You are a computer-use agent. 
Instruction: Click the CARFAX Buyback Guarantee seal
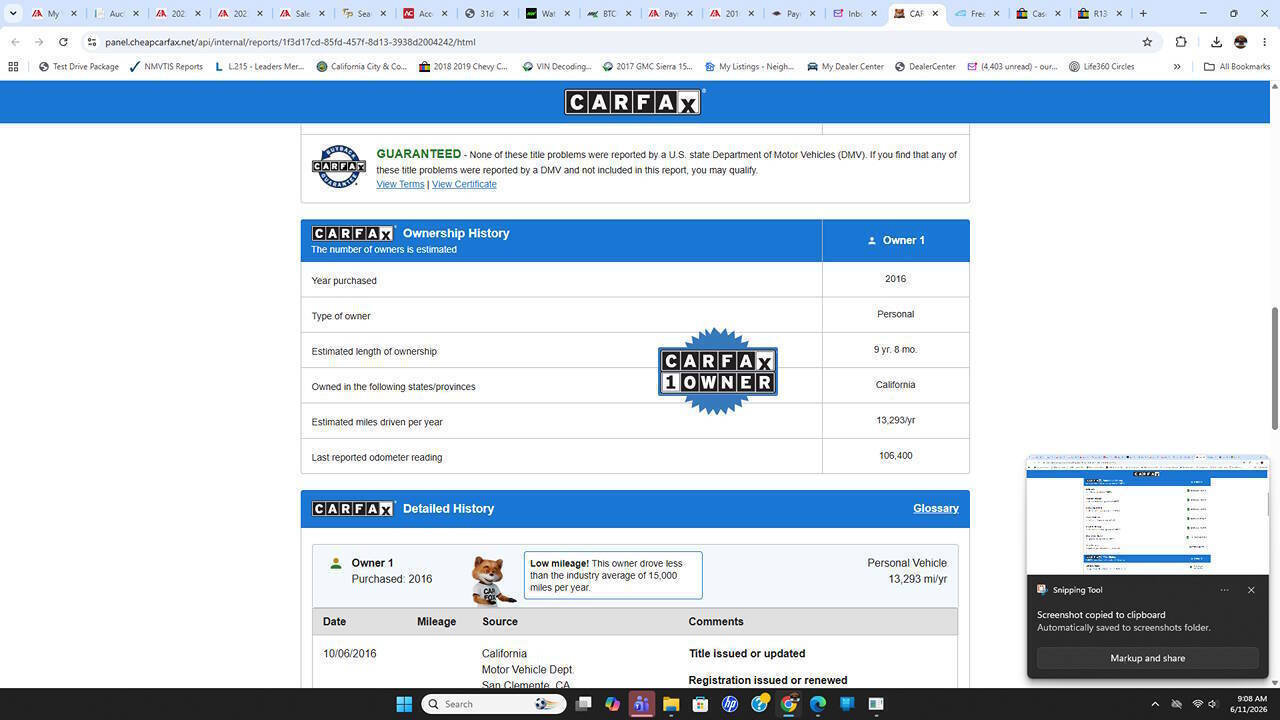[x=339, y=167]
